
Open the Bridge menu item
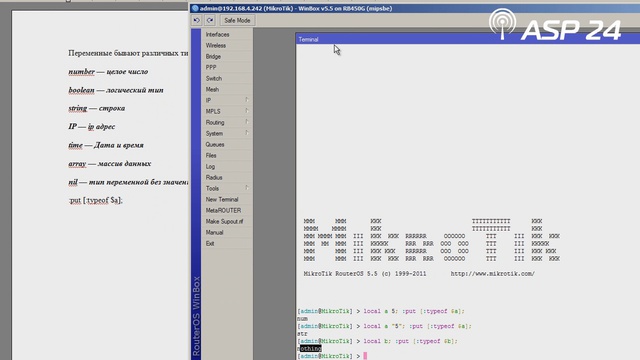tap(227, 57)
